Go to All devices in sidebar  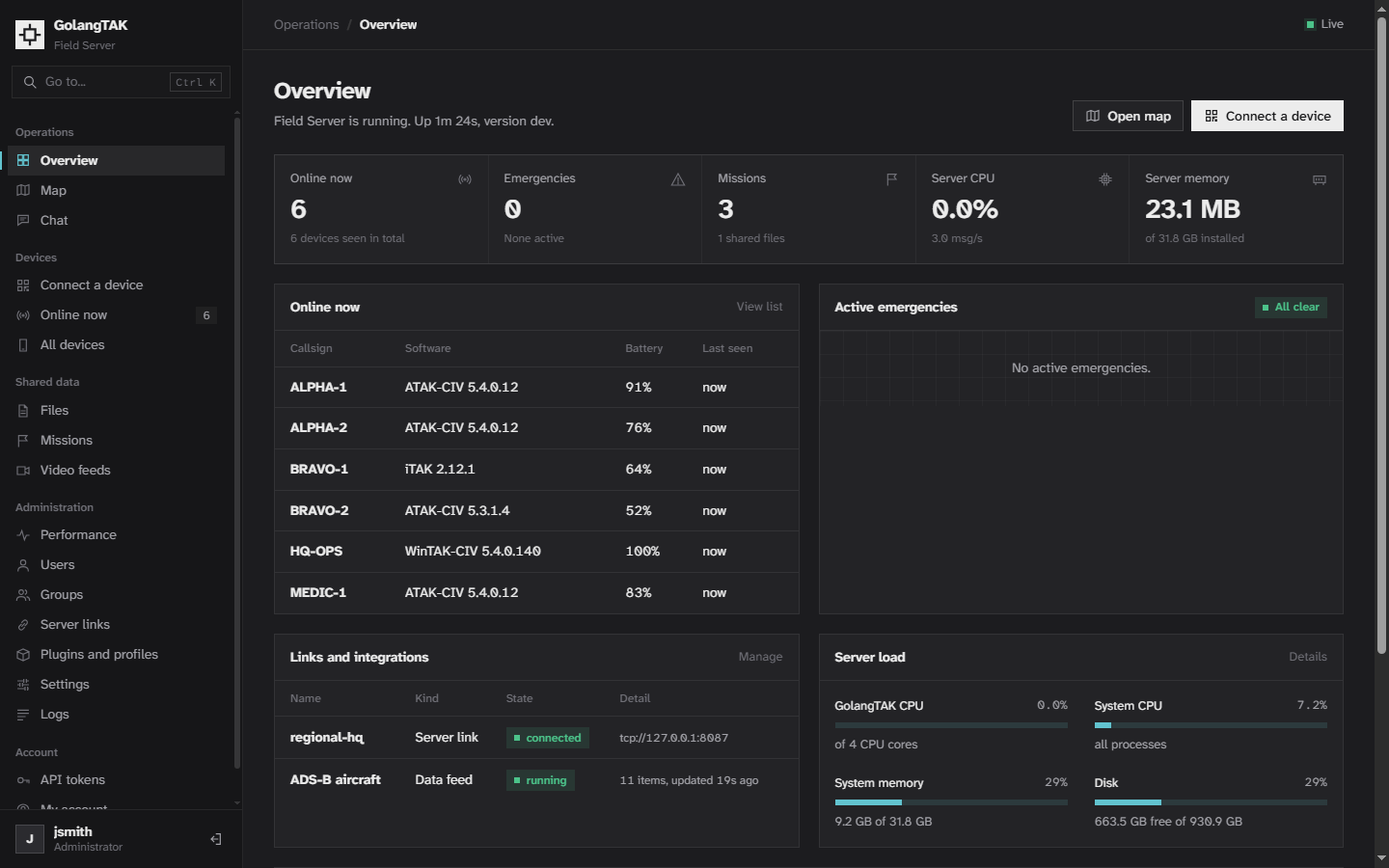116,345
